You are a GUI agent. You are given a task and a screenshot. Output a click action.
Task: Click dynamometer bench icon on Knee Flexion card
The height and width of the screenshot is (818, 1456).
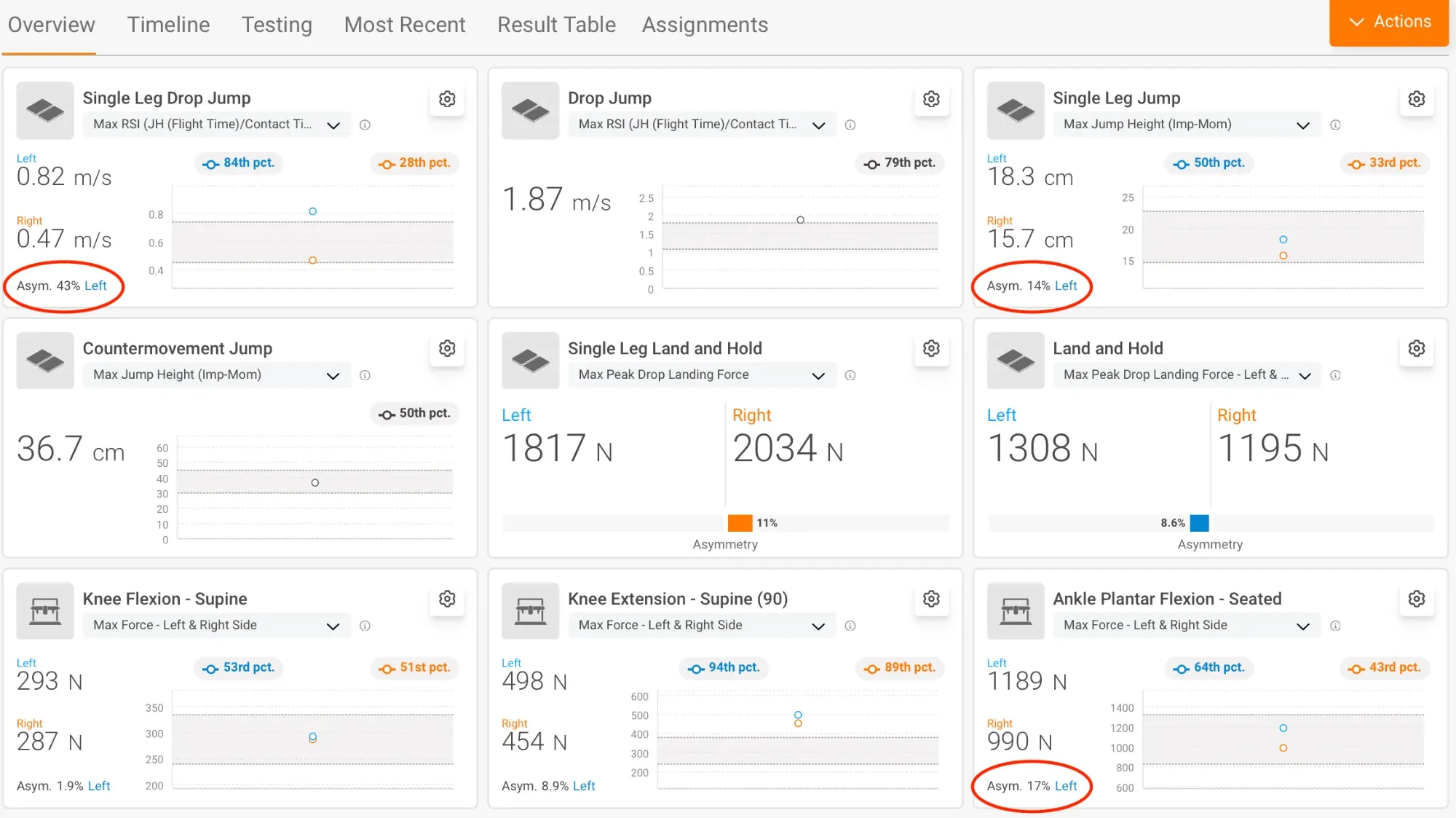coord(45,611)
